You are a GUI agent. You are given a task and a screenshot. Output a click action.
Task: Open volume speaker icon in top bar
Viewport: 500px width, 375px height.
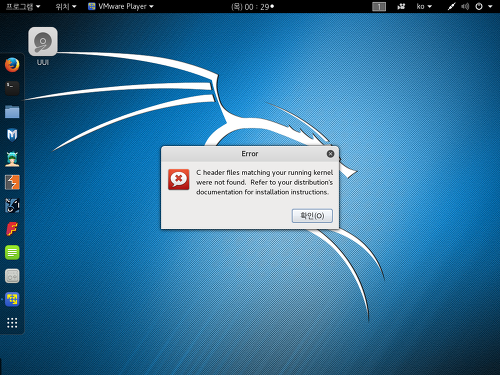click(x=465, y=6)
